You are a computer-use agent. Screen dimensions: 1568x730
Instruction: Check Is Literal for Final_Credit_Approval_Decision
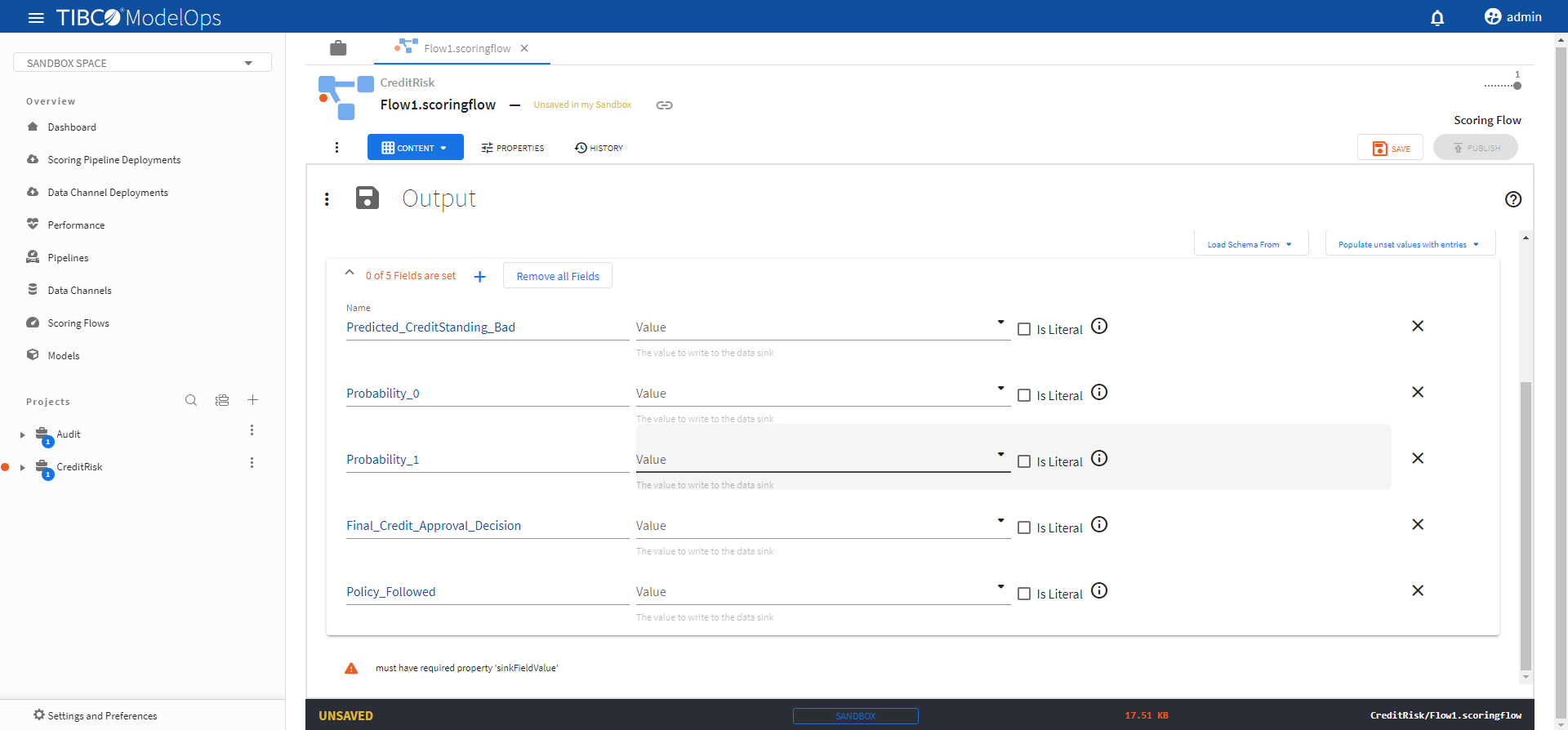[x=1024, y=527]
